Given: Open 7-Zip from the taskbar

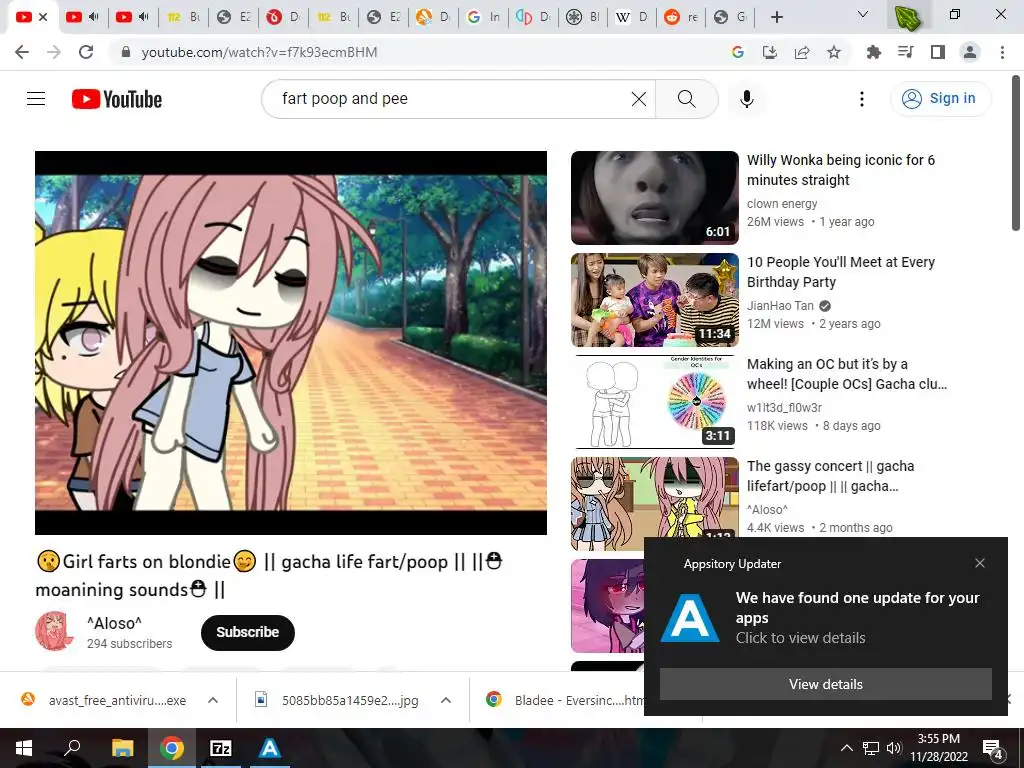Looking at the screenshot, I should (221, 748).
